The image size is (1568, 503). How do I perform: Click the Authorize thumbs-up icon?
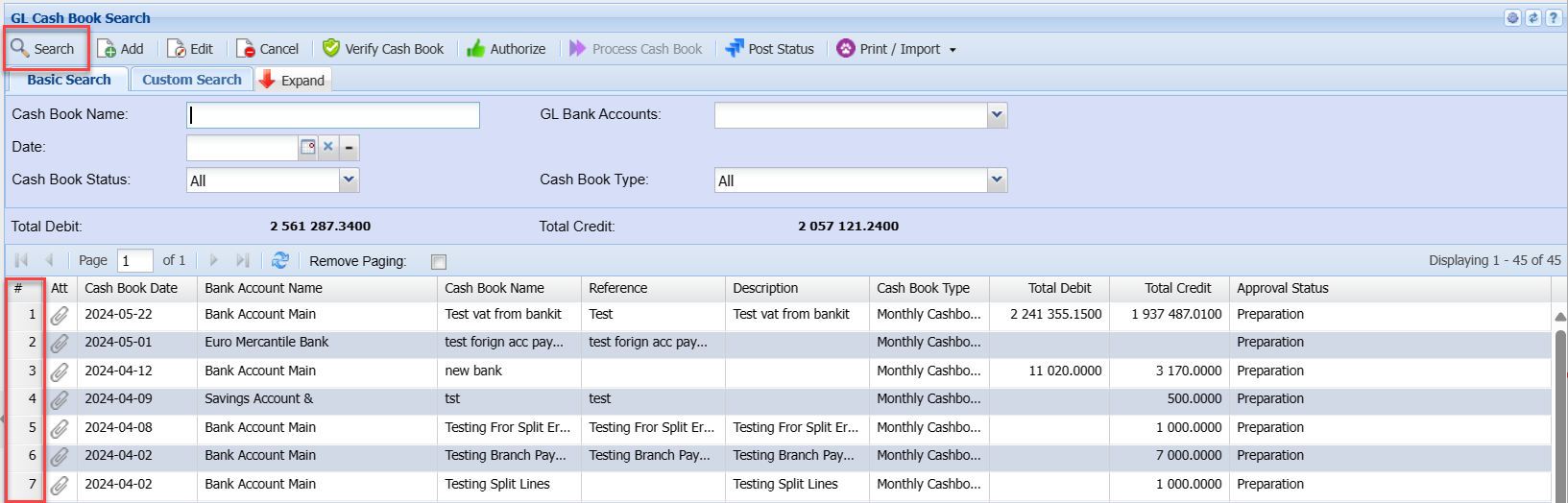(476, 49)
